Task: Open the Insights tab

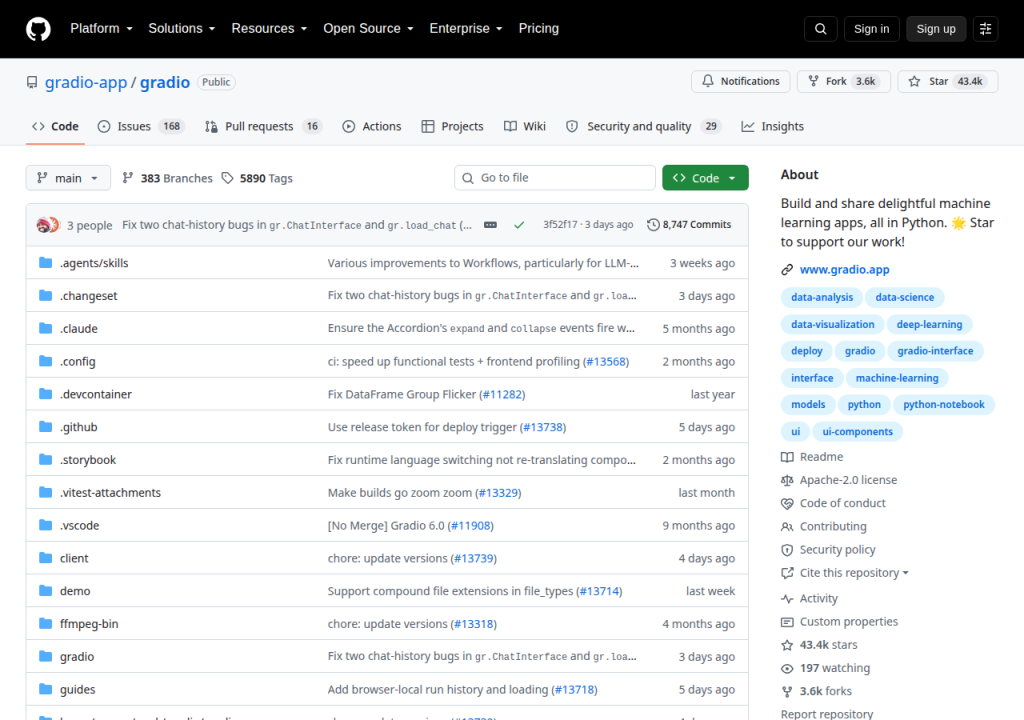Action: tap(773, 127)
